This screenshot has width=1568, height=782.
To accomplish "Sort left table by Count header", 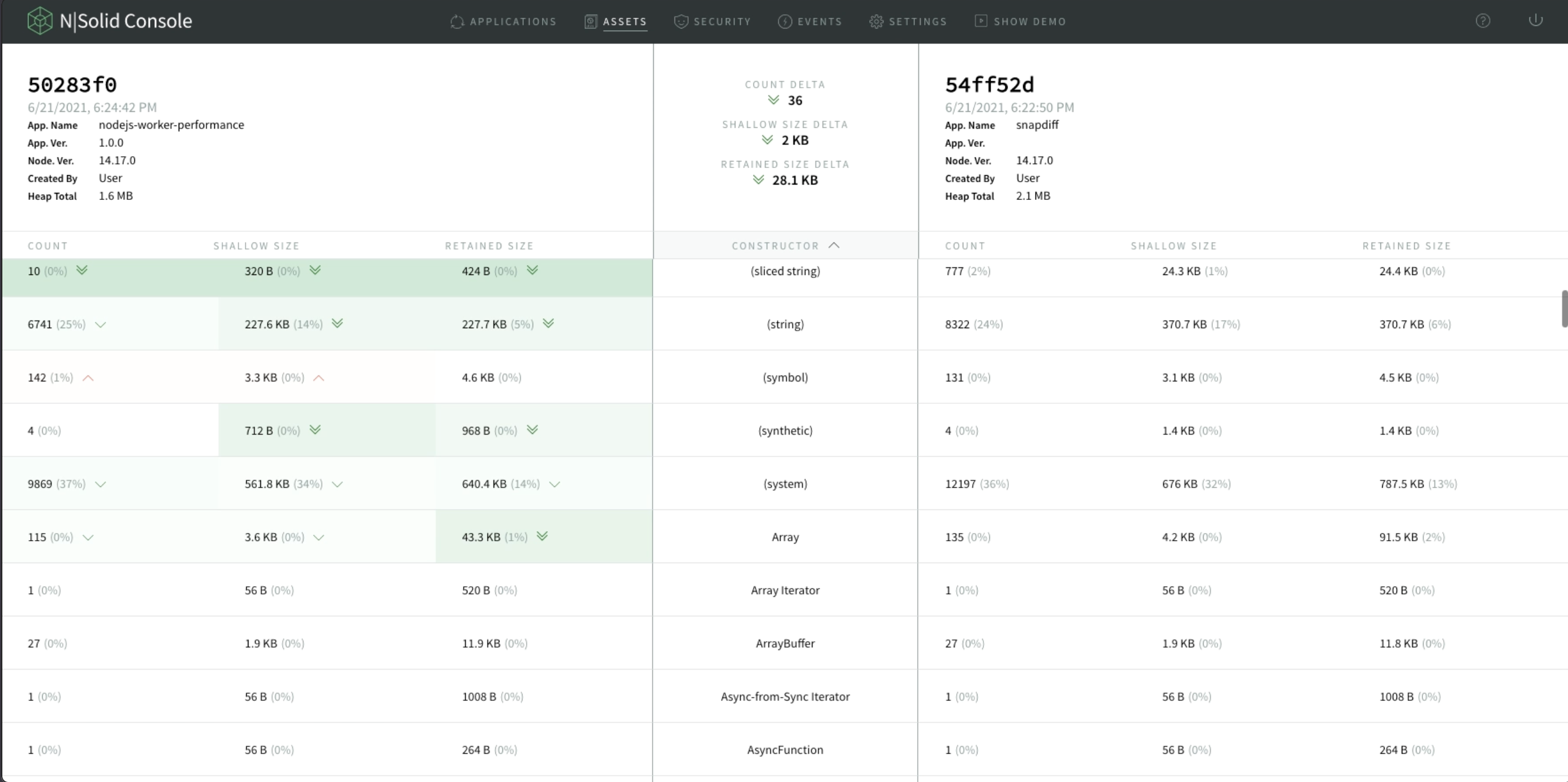I will point(47,246).
